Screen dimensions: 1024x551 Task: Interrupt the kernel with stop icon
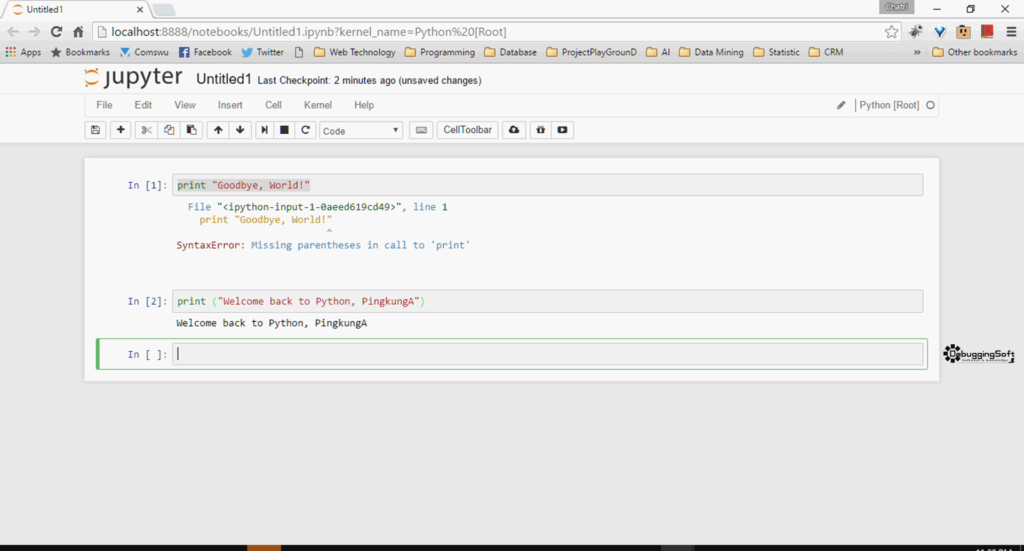[284, 130]
